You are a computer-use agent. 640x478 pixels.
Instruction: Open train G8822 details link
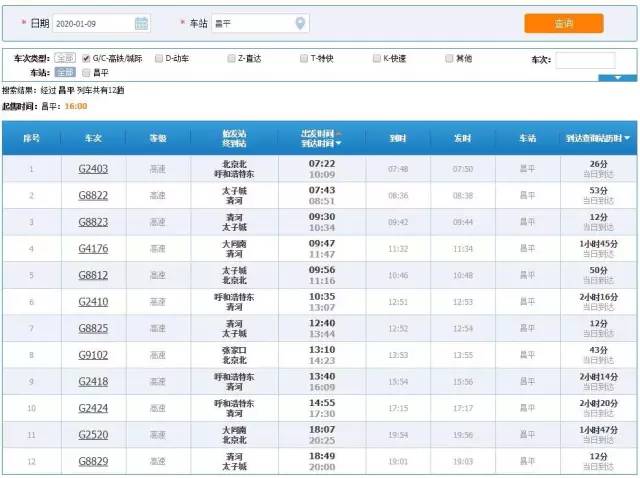point(93,195)
